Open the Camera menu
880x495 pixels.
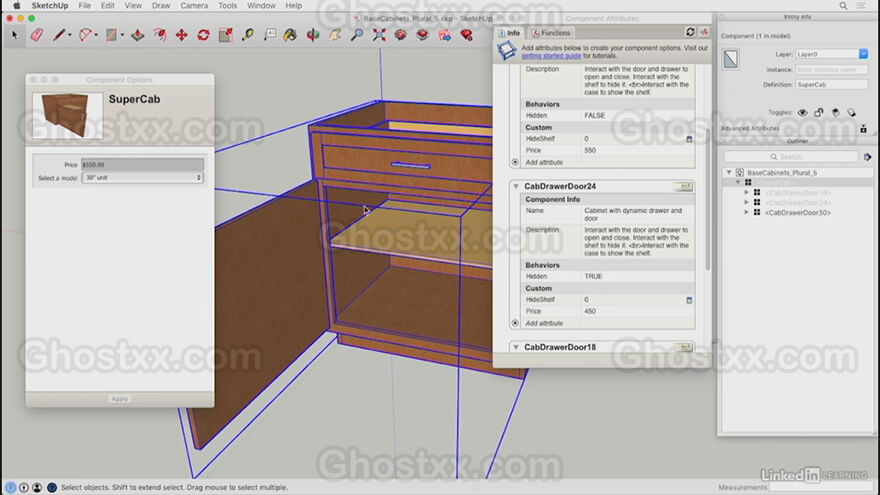click(x=194, y=6)
